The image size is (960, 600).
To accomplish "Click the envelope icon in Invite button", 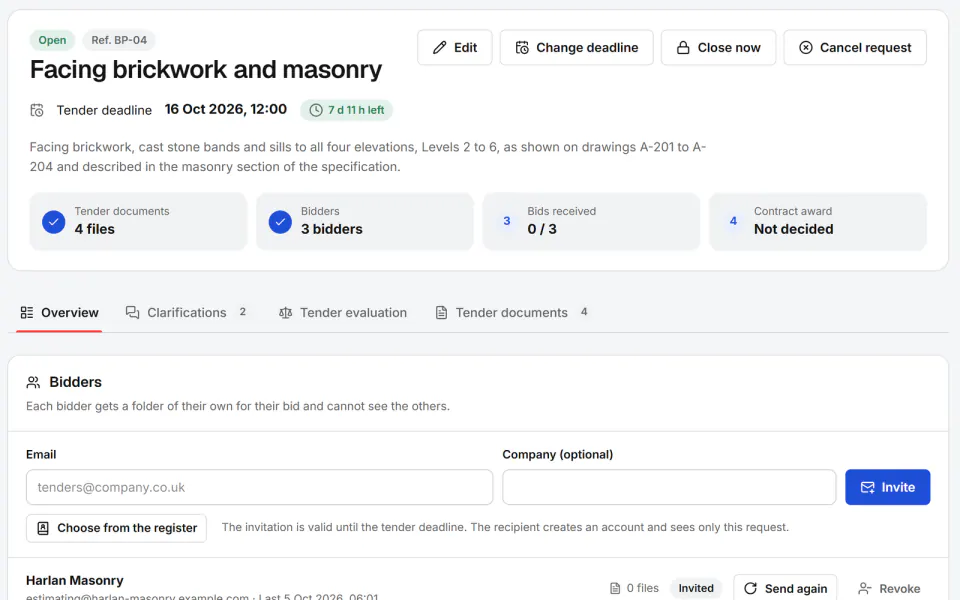I will [x=868, y=487].
